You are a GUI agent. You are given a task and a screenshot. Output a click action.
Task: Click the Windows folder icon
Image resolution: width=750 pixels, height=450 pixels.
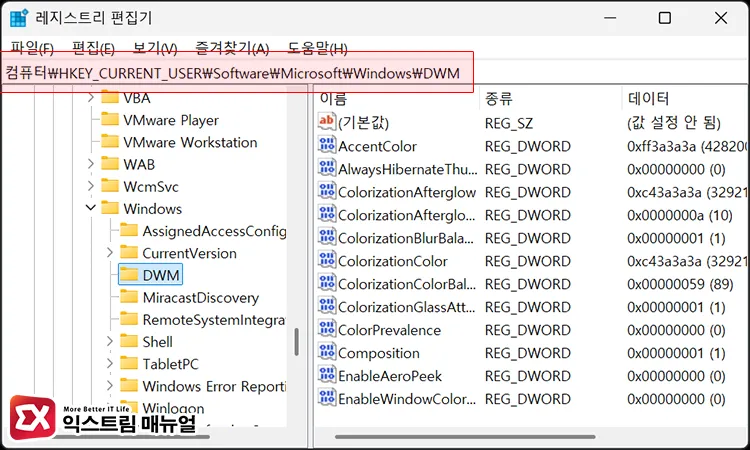click(110, 208)
